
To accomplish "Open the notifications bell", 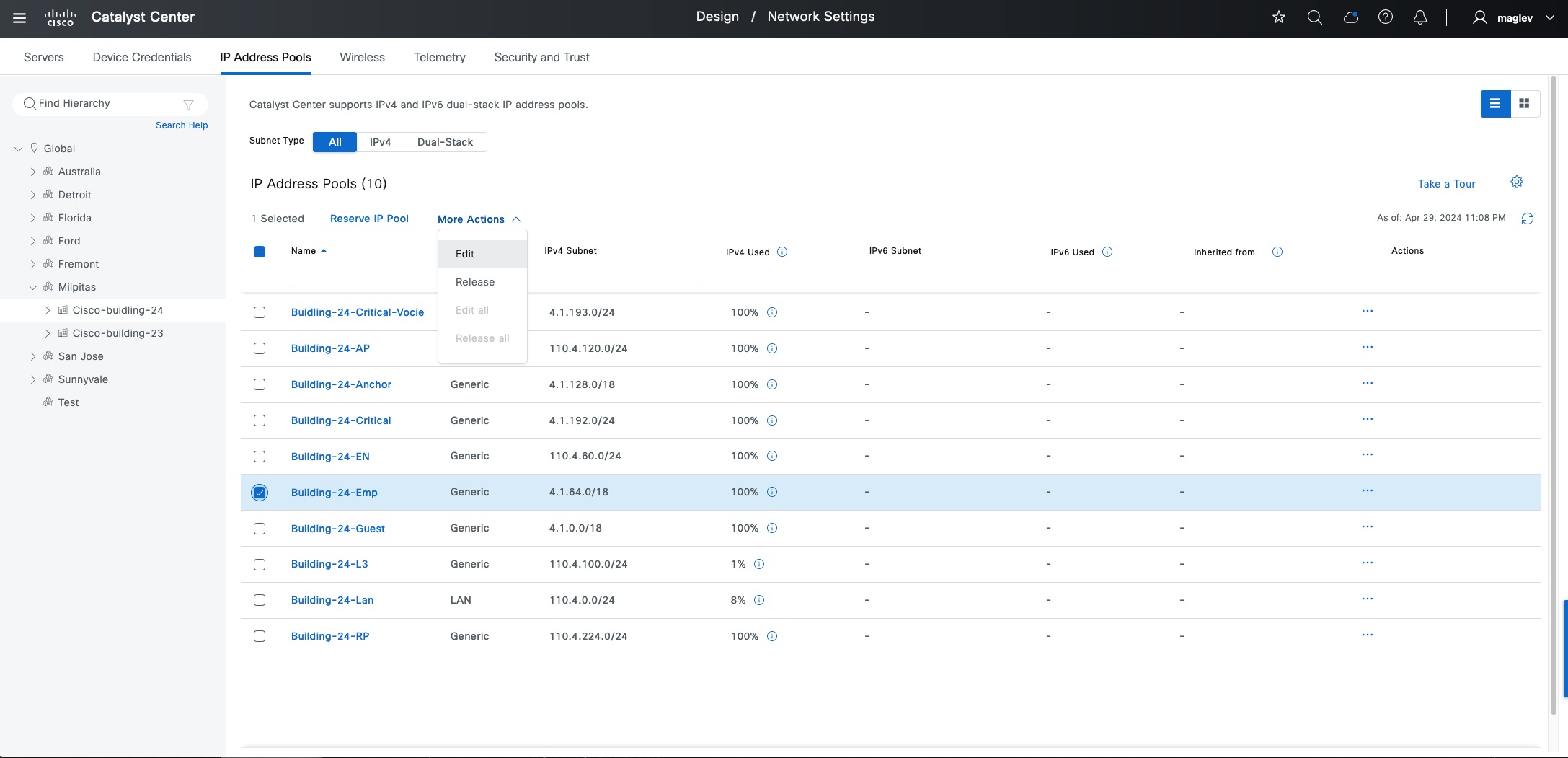I will pyautogui.click(x=1420, y=17).
